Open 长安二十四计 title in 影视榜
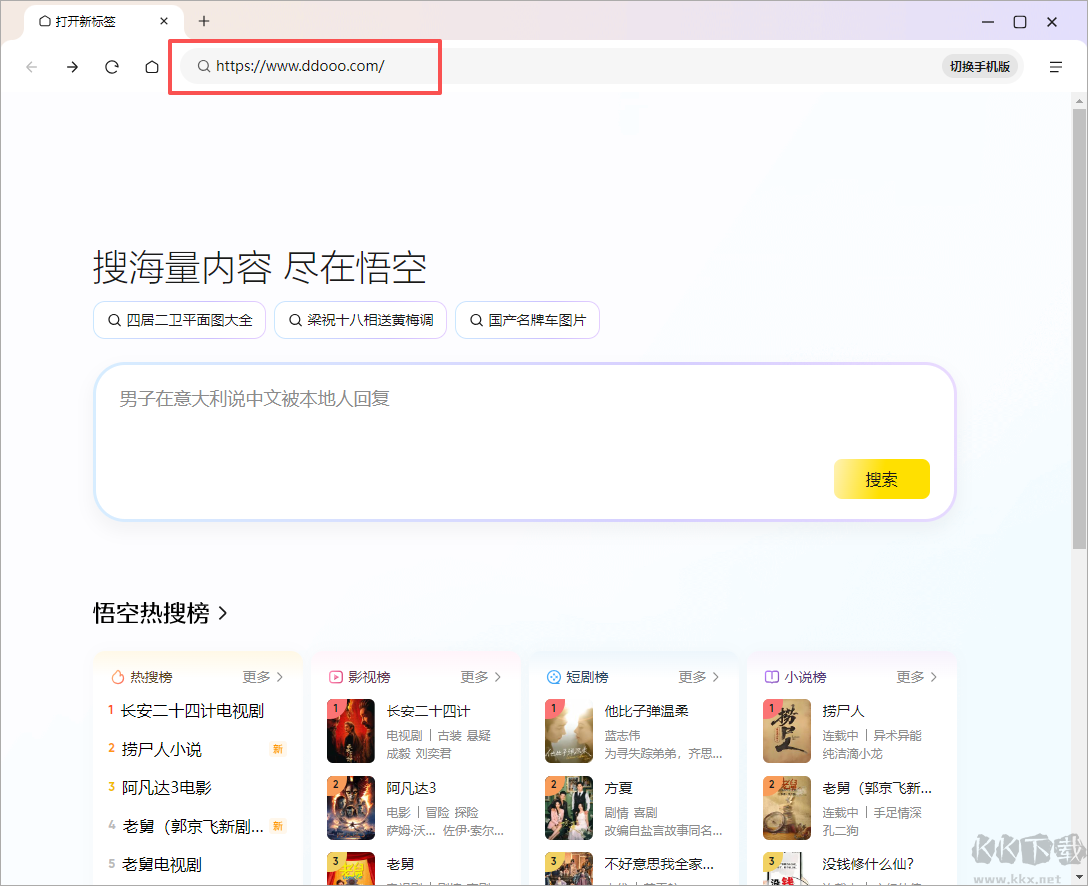1088x886 pixels. [428, 711]
